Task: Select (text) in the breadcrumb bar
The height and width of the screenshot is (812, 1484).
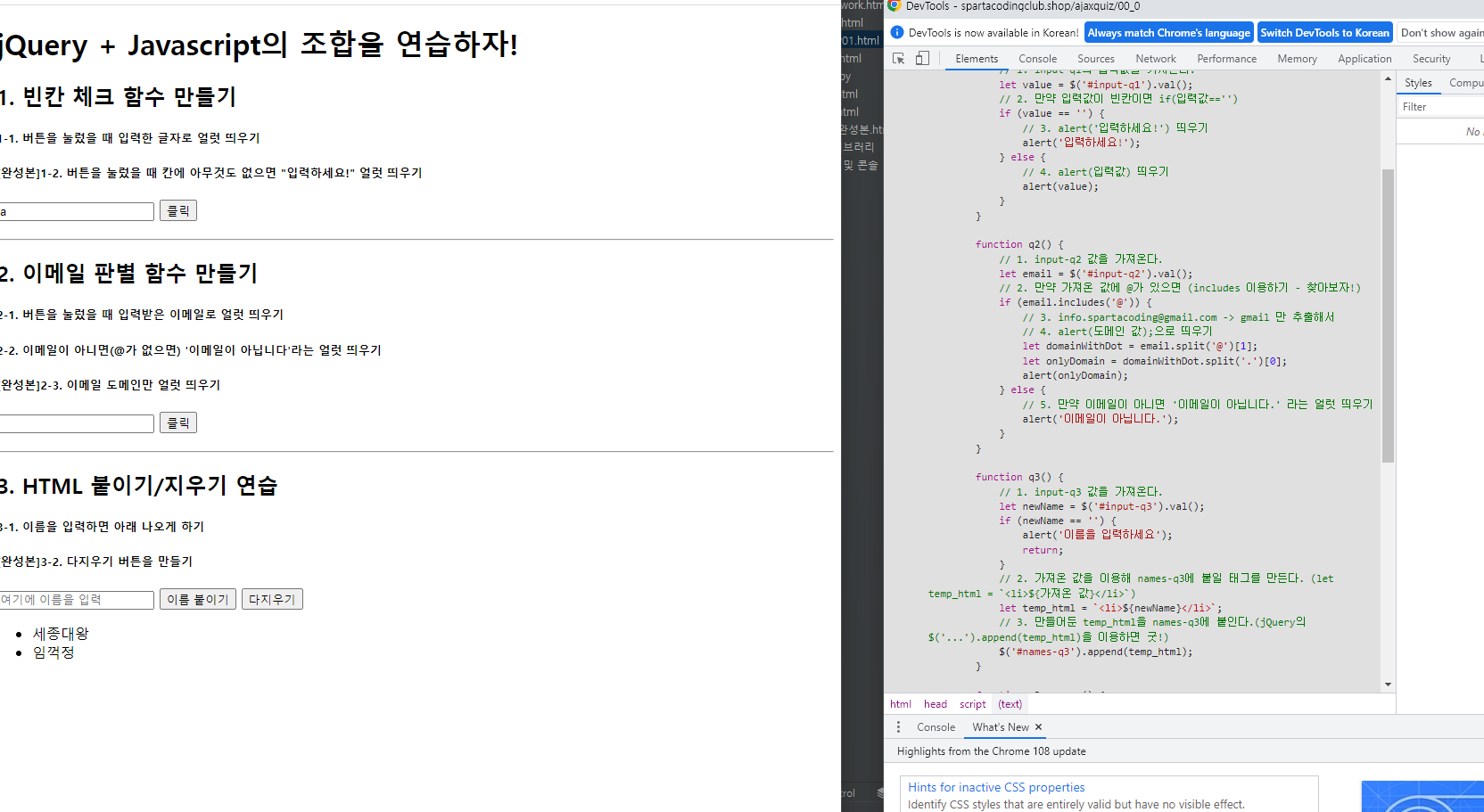Action: (1010, 704)
